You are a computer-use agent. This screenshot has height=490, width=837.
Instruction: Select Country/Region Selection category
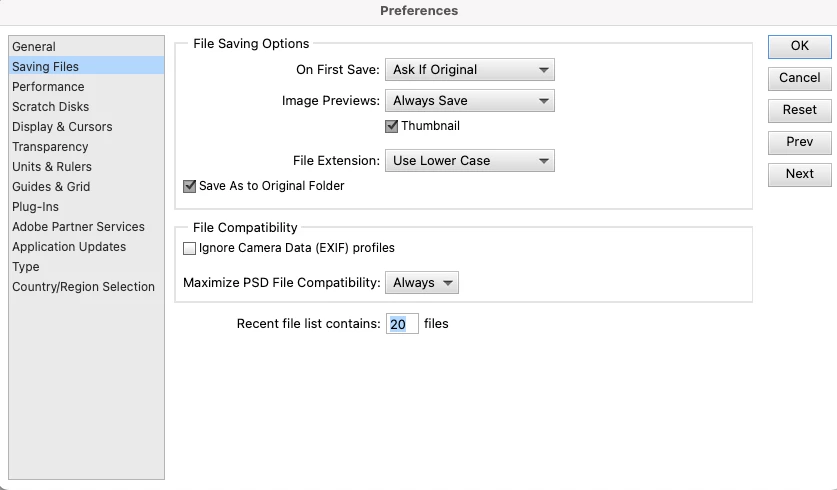tap(83, 287)
